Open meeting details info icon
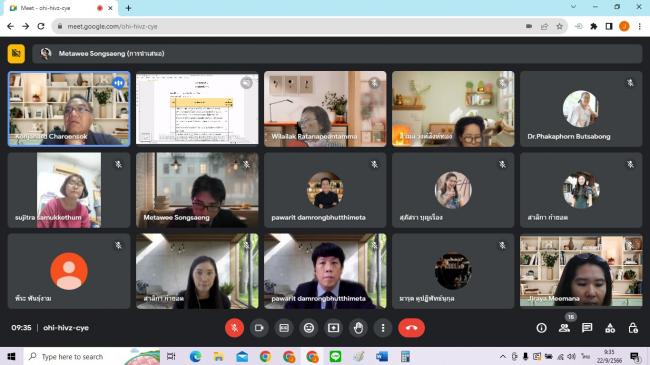The image size is (650, 365). (541, 328)
